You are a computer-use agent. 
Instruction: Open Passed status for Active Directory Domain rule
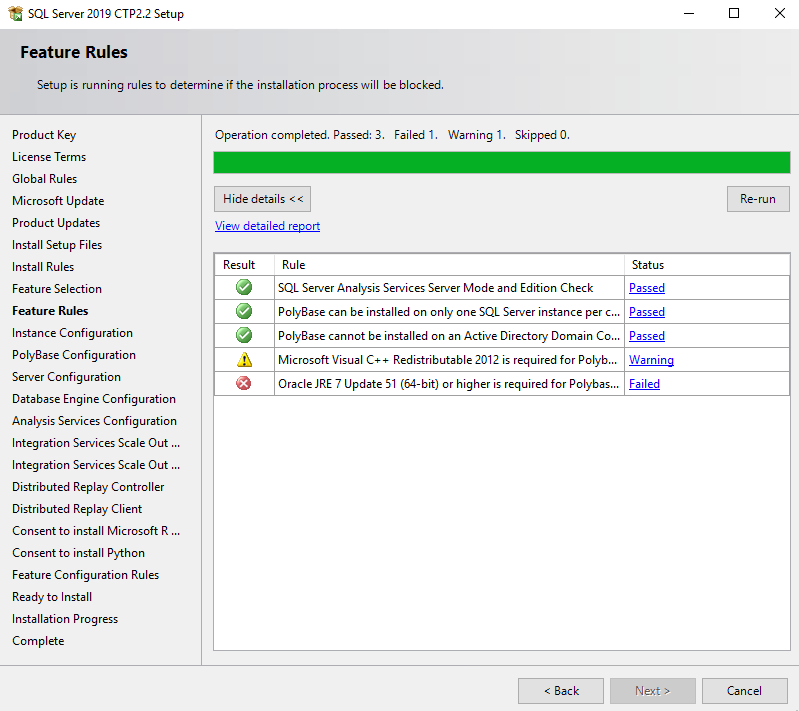pos(647,336)
